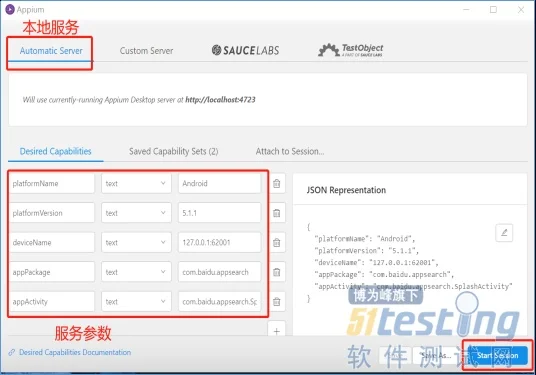Image resolution: width=536 pixels, height=375 pixels.
Task: Delete the platformName capability row
Action: pos(277,184)
